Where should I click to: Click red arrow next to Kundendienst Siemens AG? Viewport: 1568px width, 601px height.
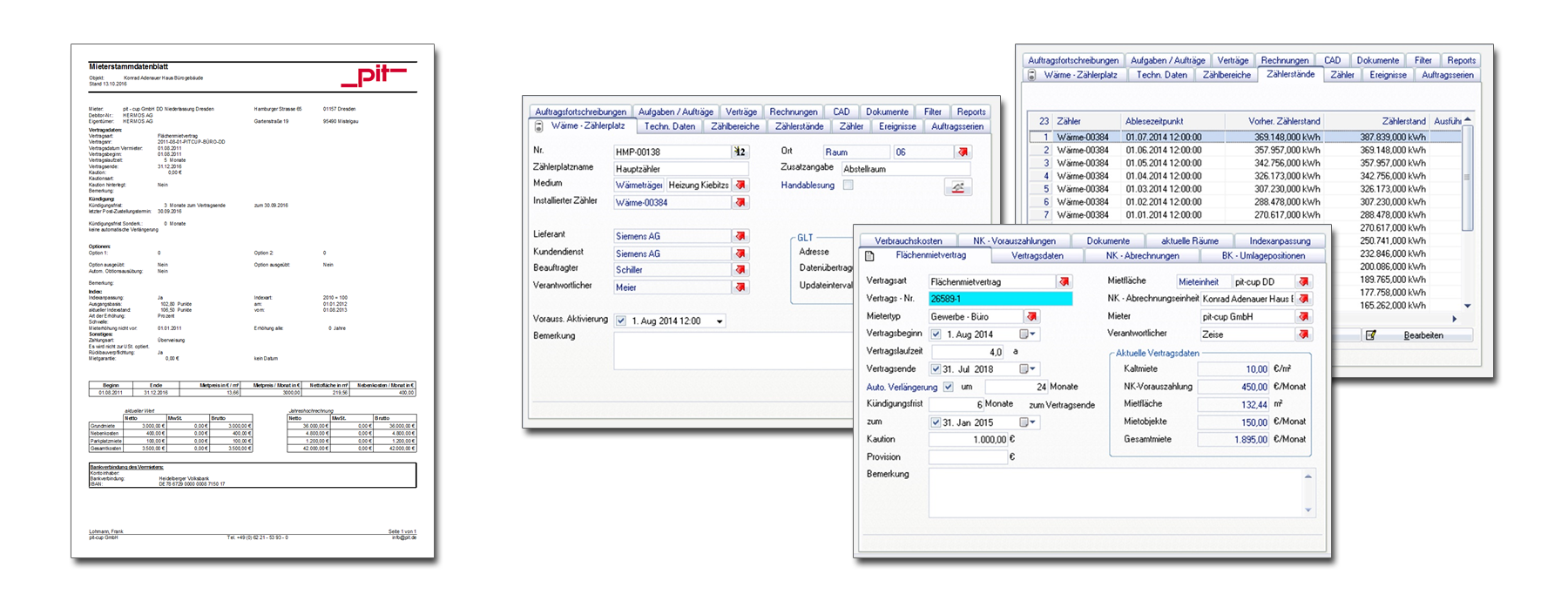740,253
